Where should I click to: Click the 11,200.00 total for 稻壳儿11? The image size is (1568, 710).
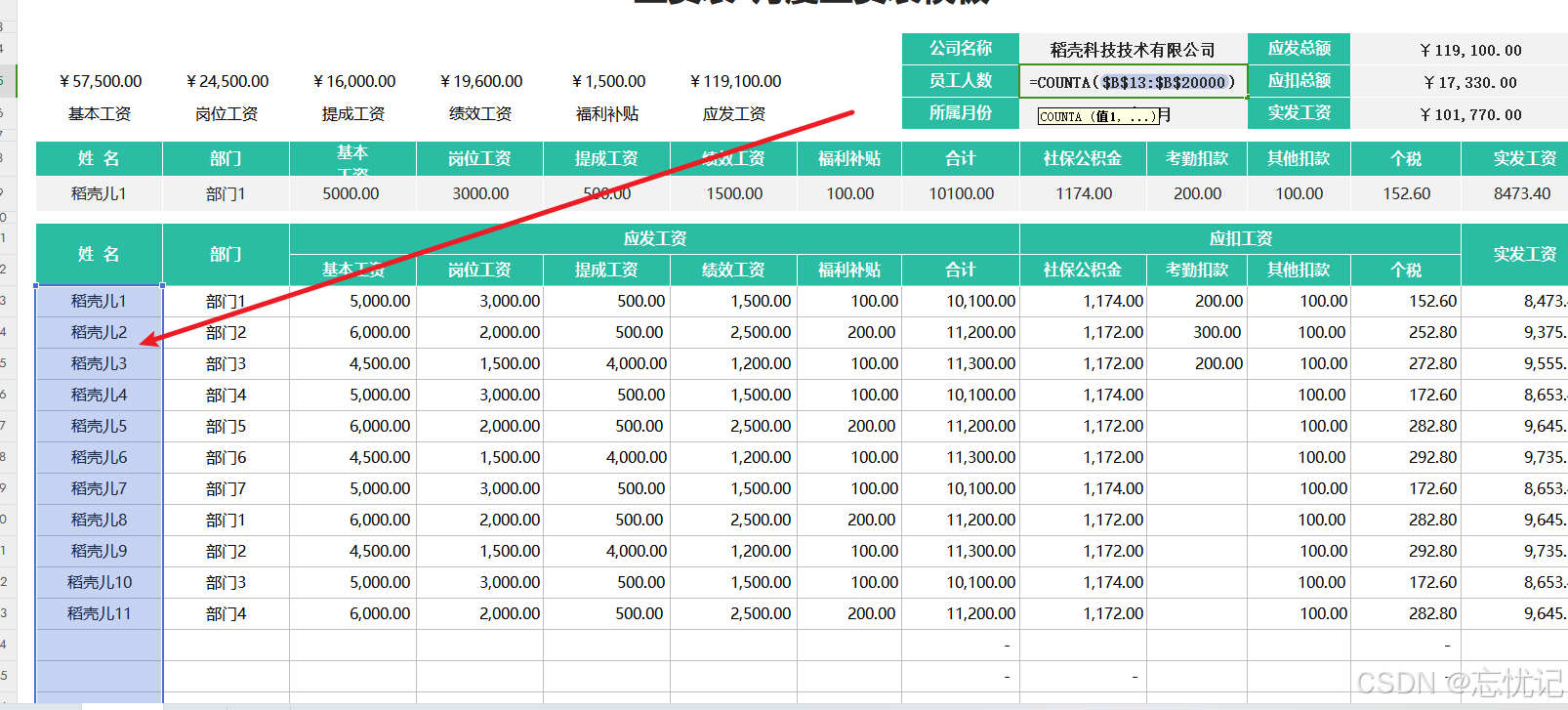click(960, 613)
